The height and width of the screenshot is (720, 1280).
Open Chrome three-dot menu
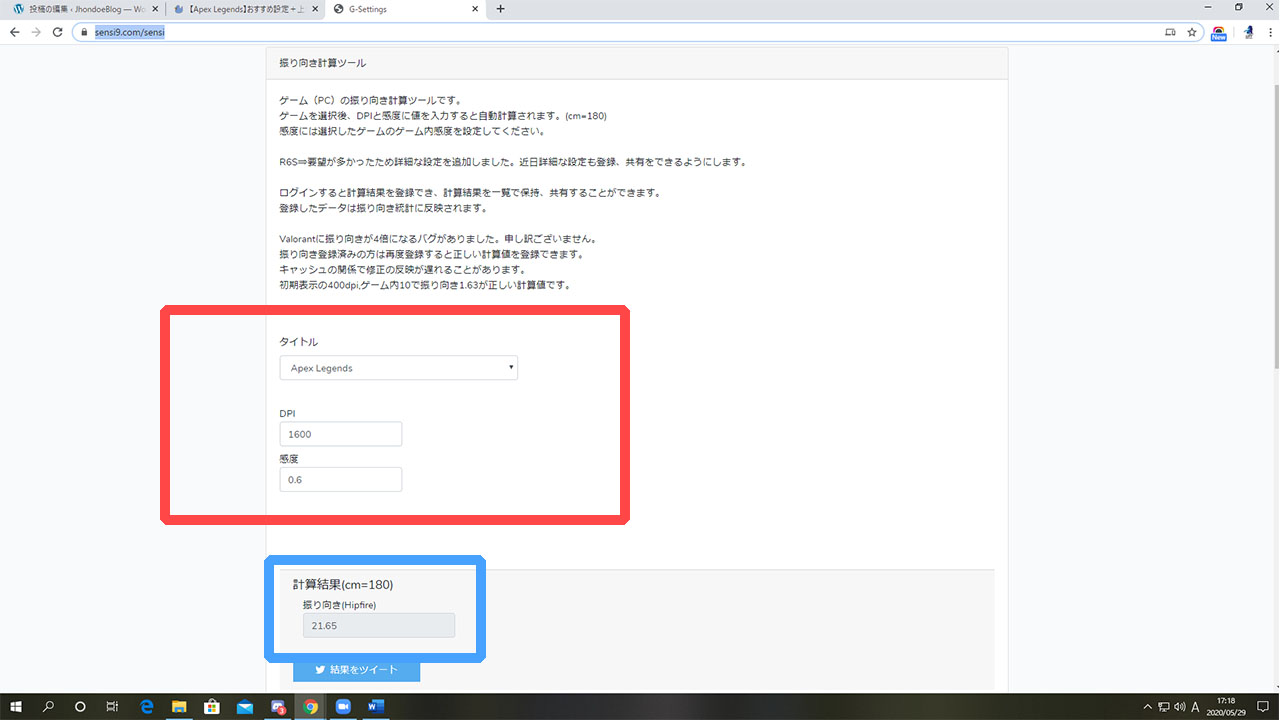point(1268,32)
